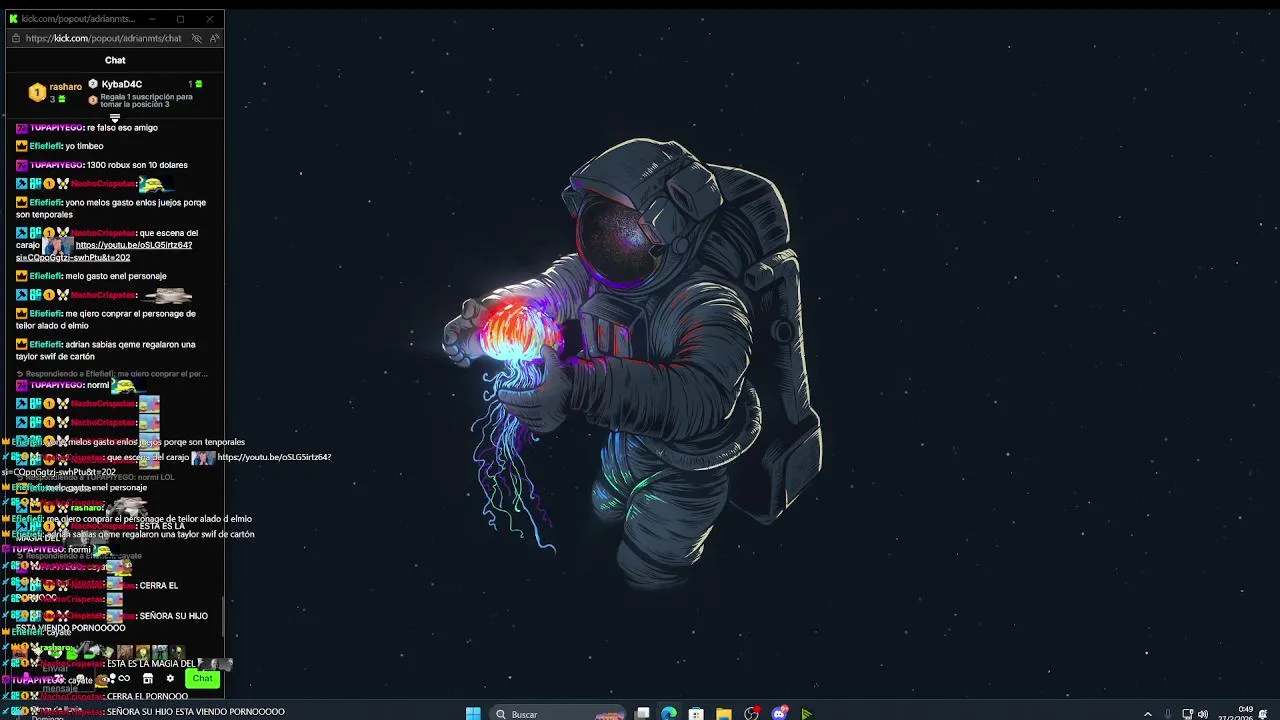The height and width of the screenshot is (720, 1280).
Task: Click the Chrome-like icon with red badge in taskbar
Action: 751,713
